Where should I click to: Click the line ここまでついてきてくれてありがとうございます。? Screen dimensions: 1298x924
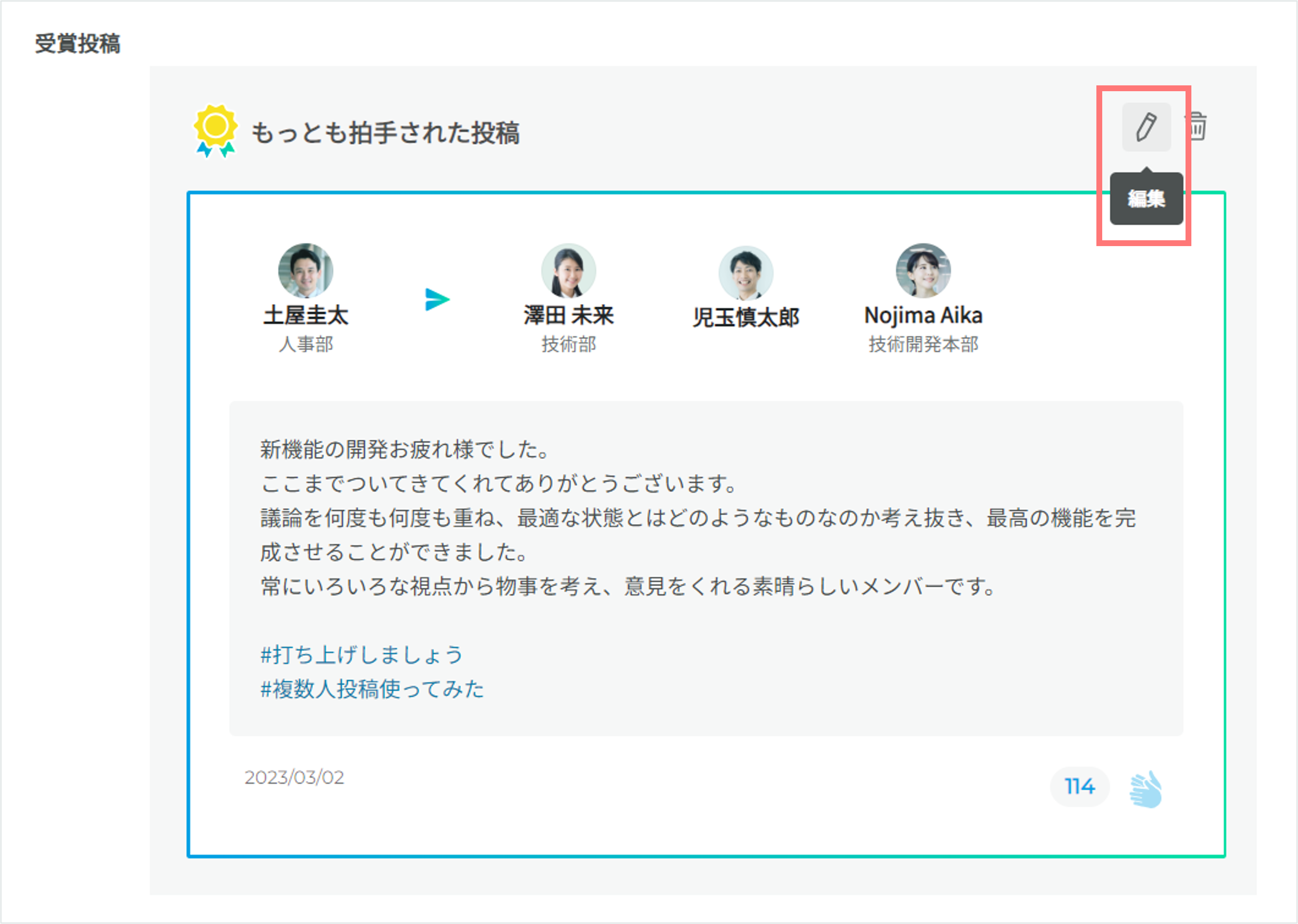click(x=499, y=483)
